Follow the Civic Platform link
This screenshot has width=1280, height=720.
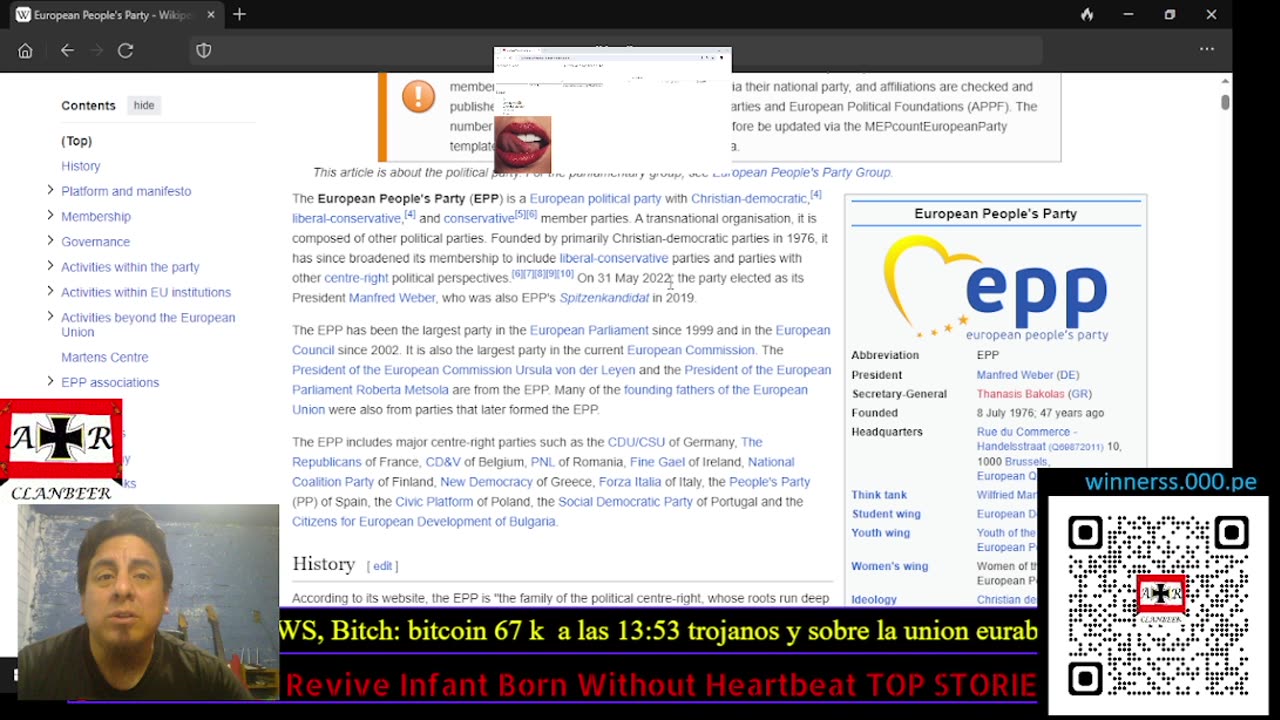(x=434, y=502)
